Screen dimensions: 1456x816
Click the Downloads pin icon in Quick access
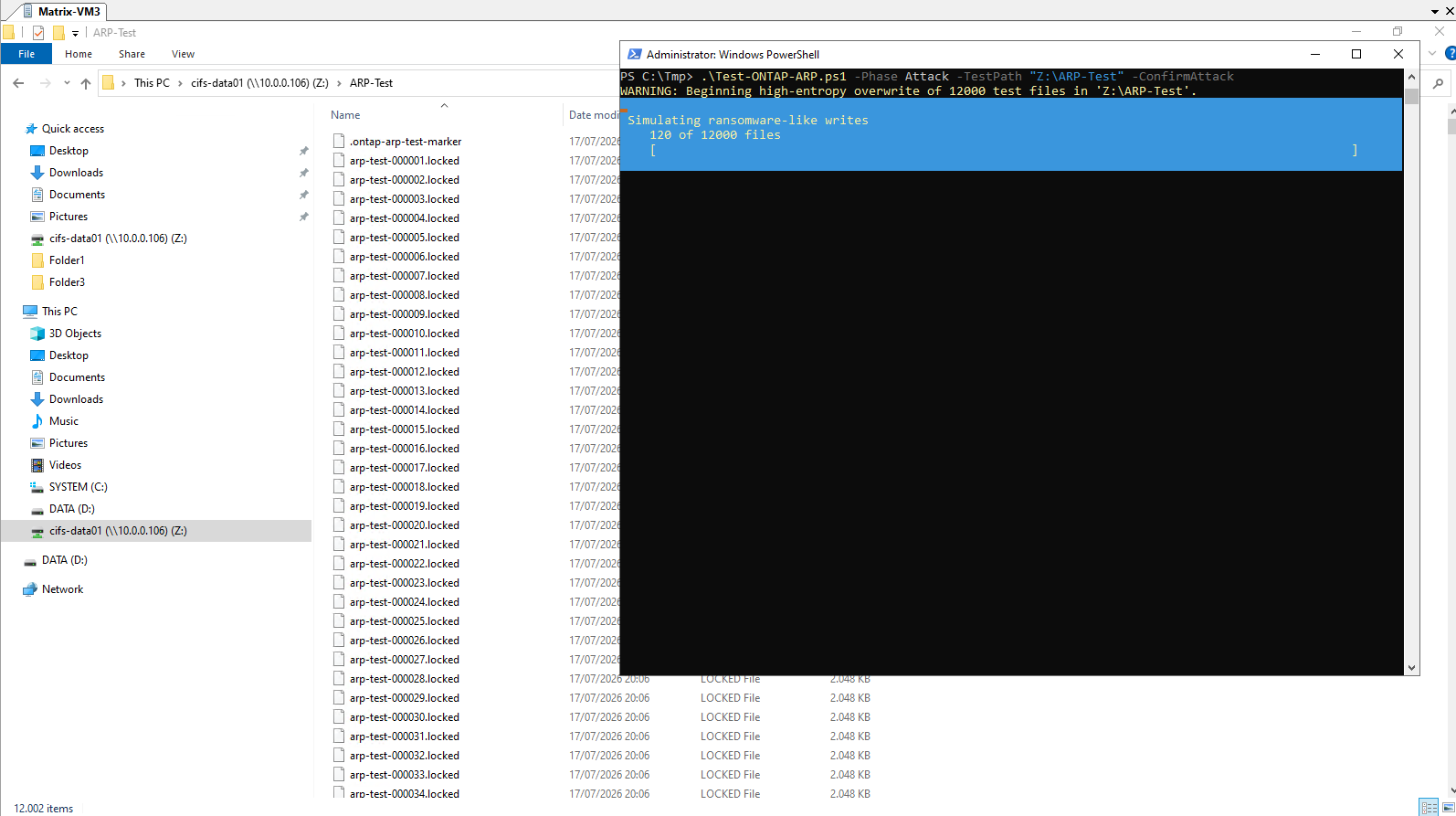[x=303, y=173]
